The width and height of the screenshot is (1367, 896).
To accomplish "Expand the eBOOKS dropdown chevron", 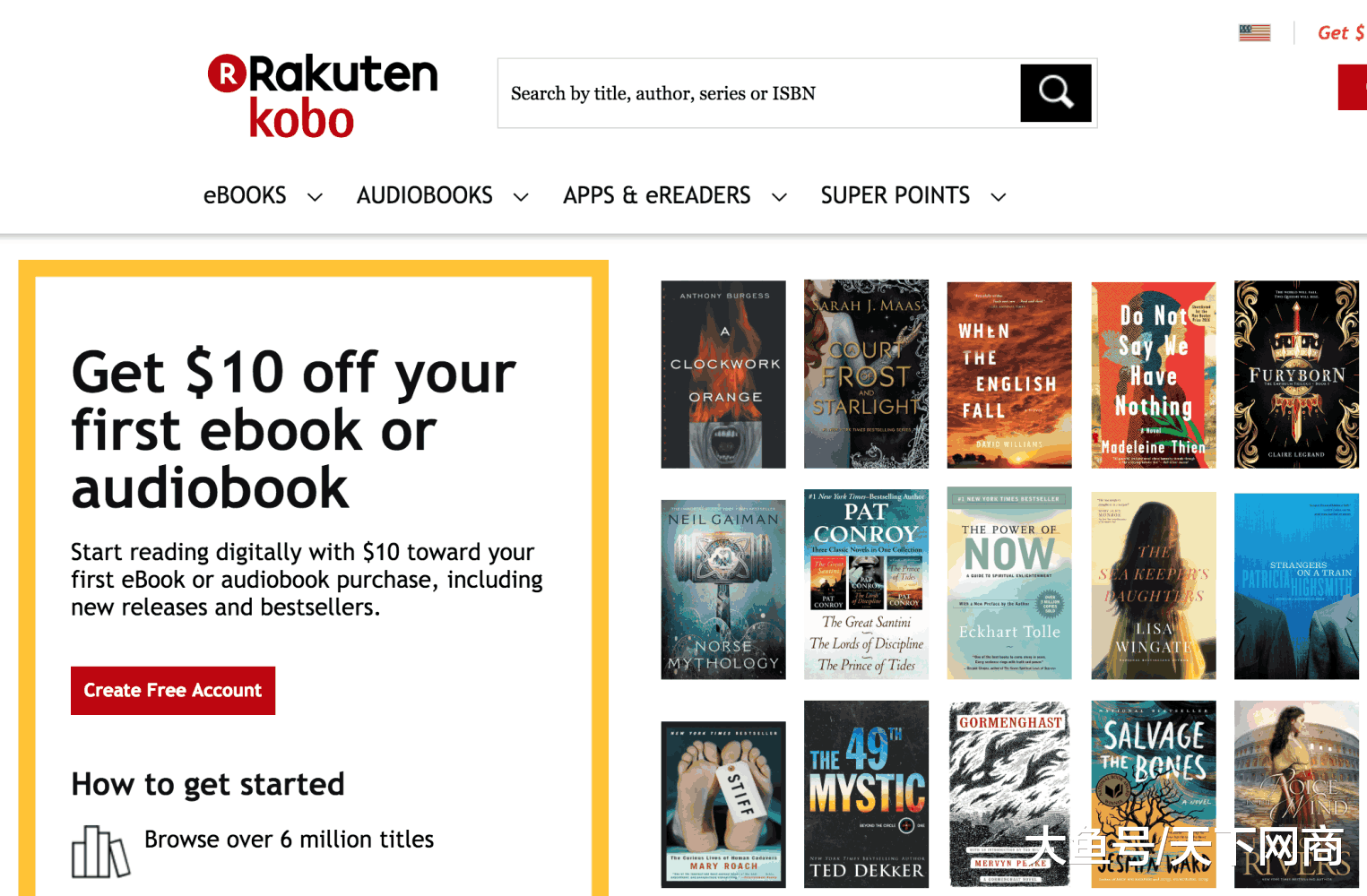I will 315,197.
